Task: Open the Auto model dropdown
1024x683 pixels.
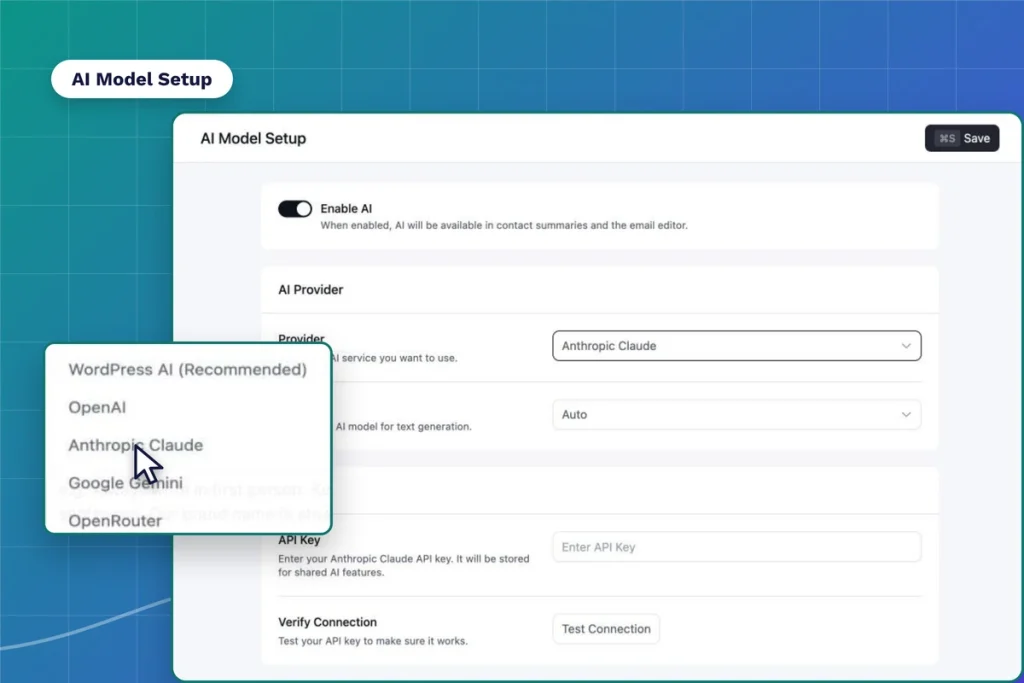Action: point(737,415)
